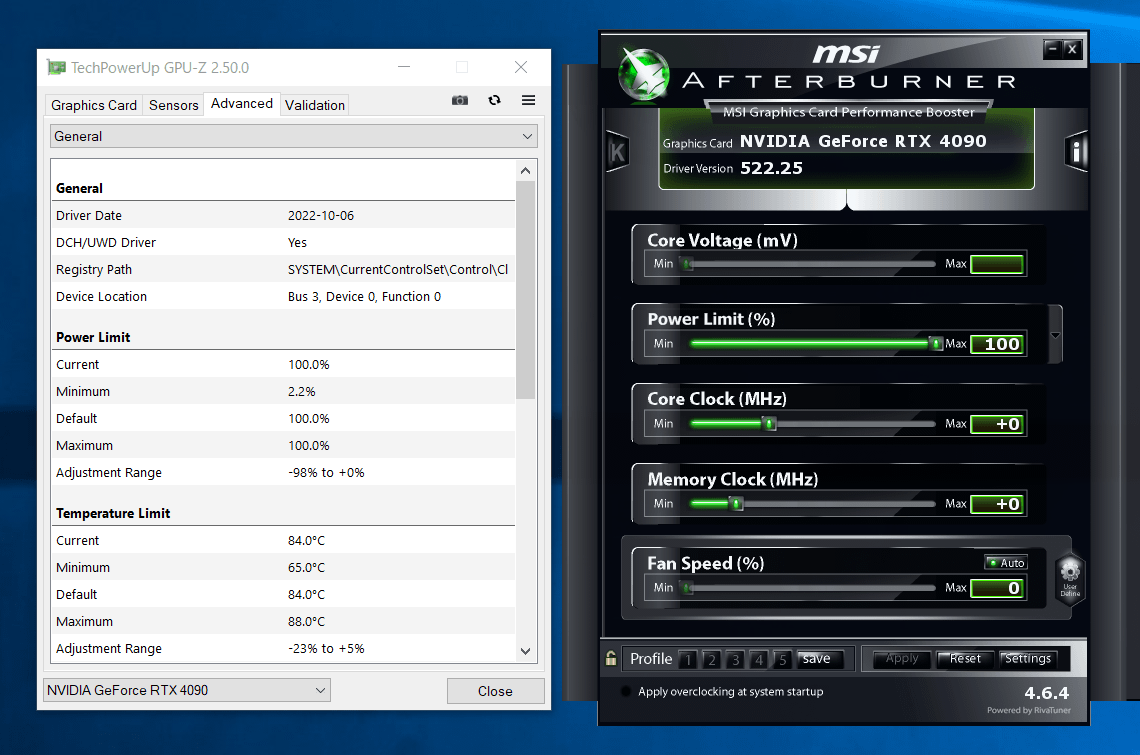The width and height of the screenshot is (1140, 755).
Task: Click the Core Voltage value field
Action: tap(997, 264)
